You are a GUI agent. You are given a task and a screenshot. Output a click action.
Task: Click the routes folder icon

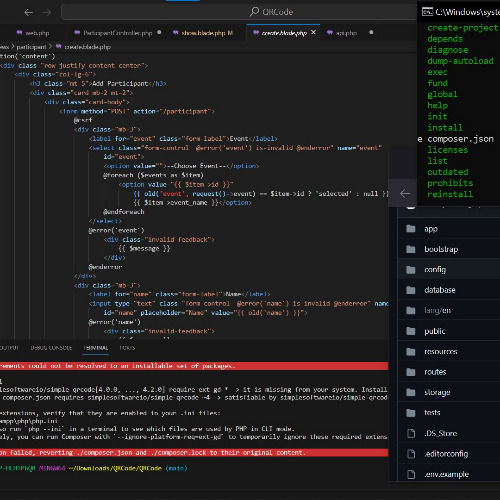[411, 372]
